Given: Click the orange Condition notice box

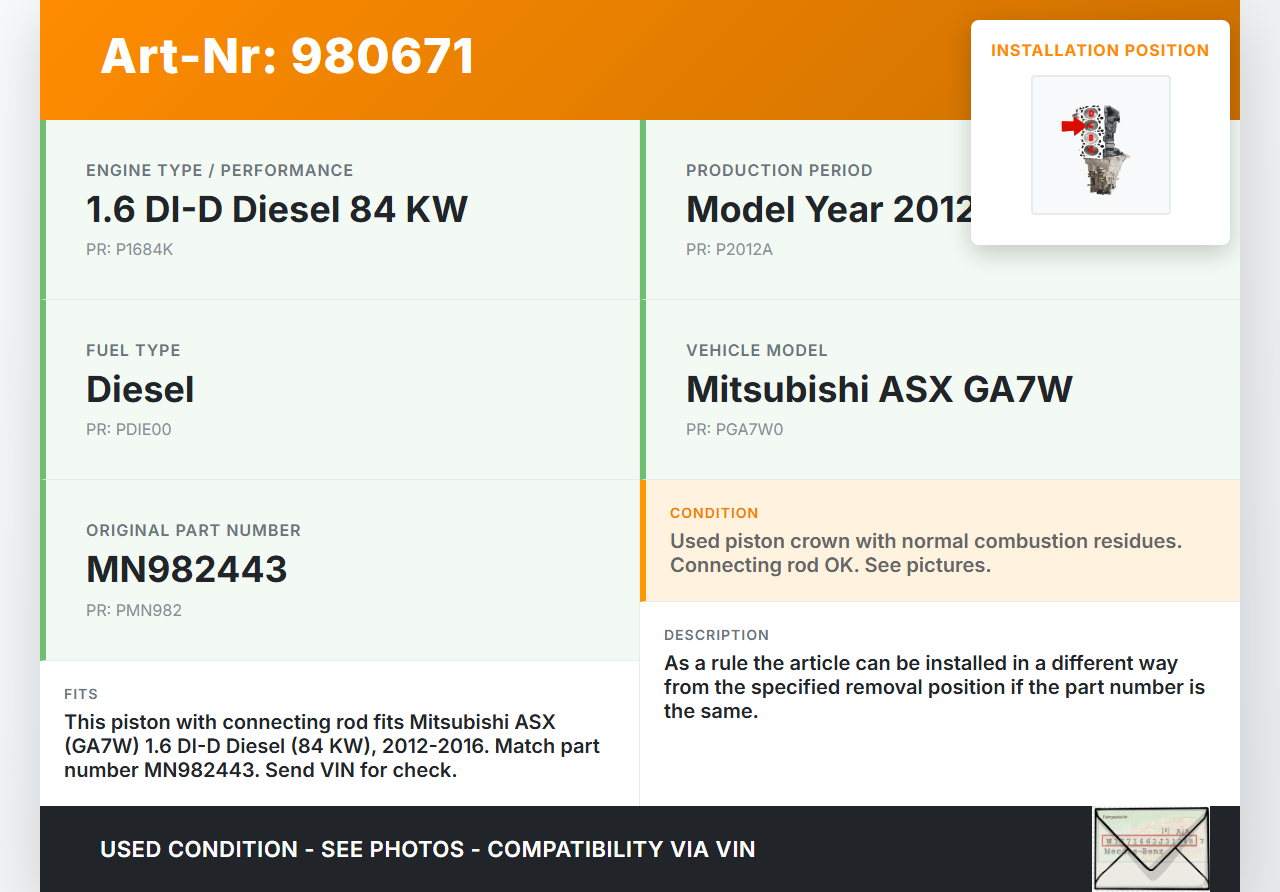Looking at the screenshot, I should click(x=940, y=541).
